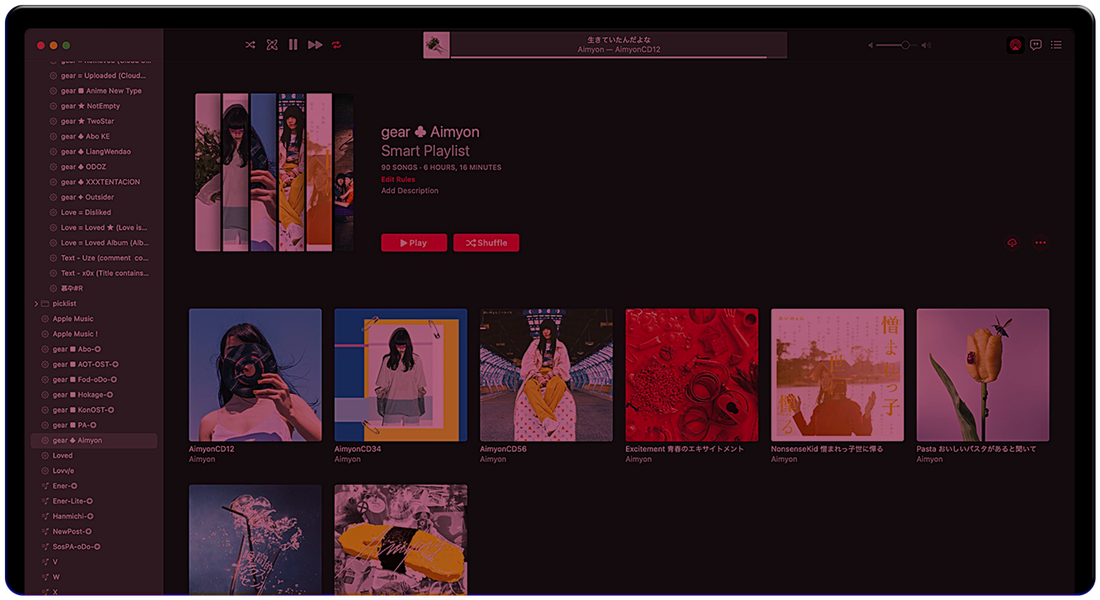
Task: Select the Lovvje playlist
Action: click(94, 471)
